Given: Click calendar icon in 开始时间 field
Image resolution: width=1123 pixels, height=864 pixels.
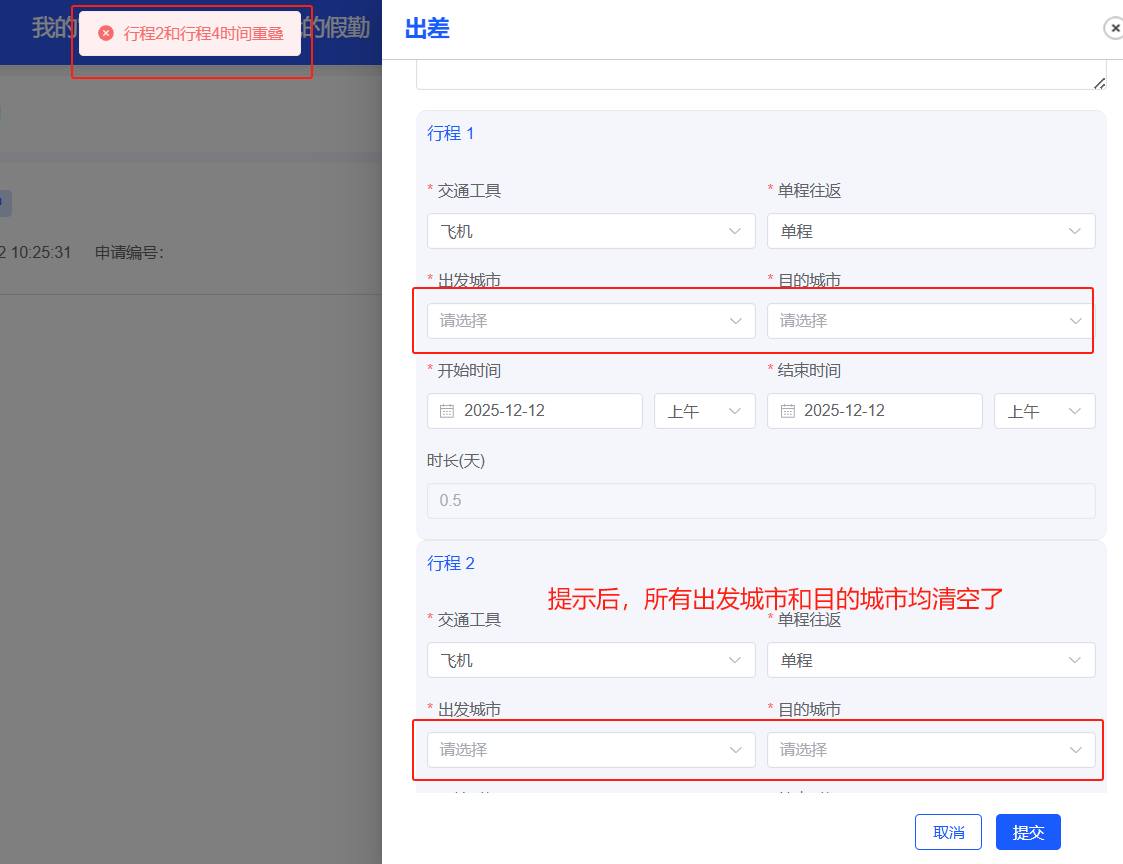Looking at the screenshot, I should point(447,411).
